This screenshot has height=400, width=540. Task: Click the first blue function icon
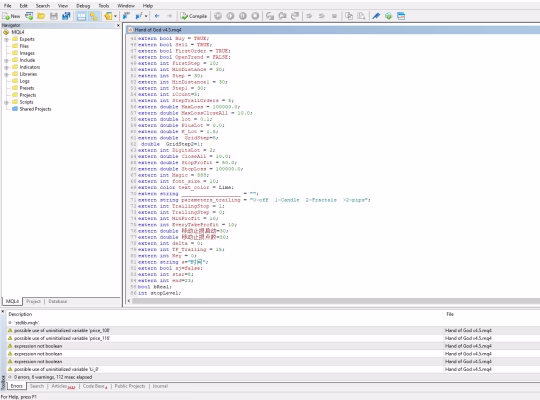click(x=126, y=16)
